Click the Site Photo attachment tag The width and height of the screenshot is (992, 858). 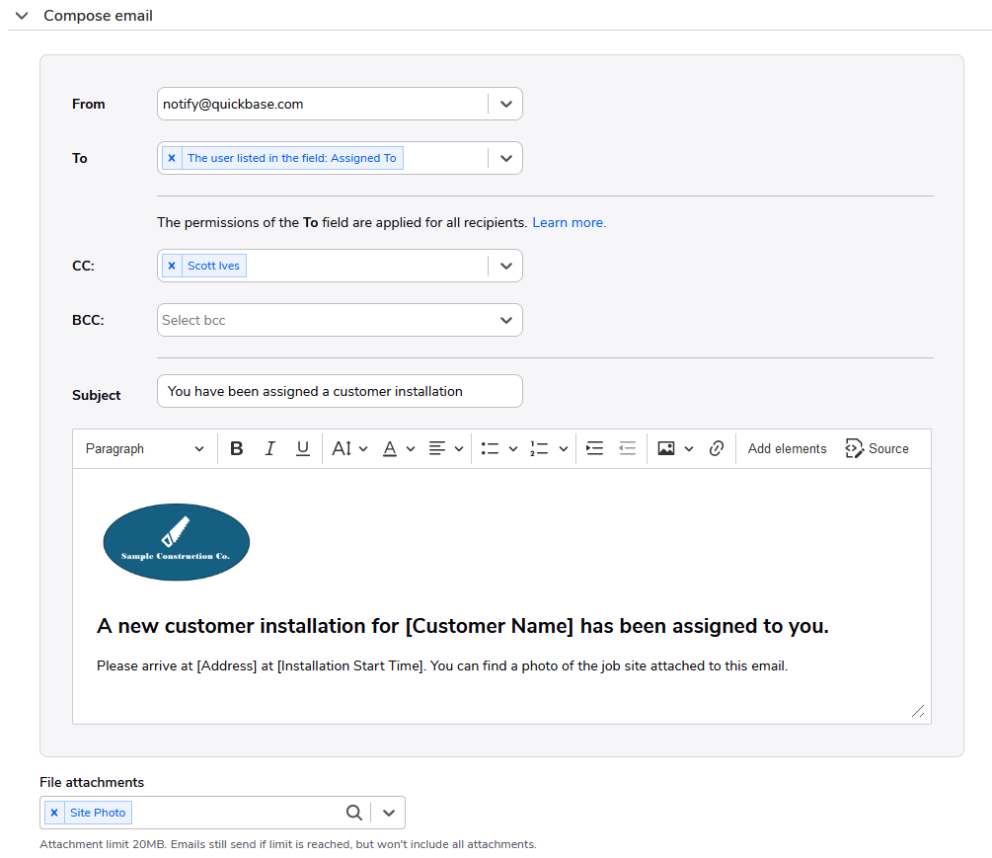click(x=97, y=812)
